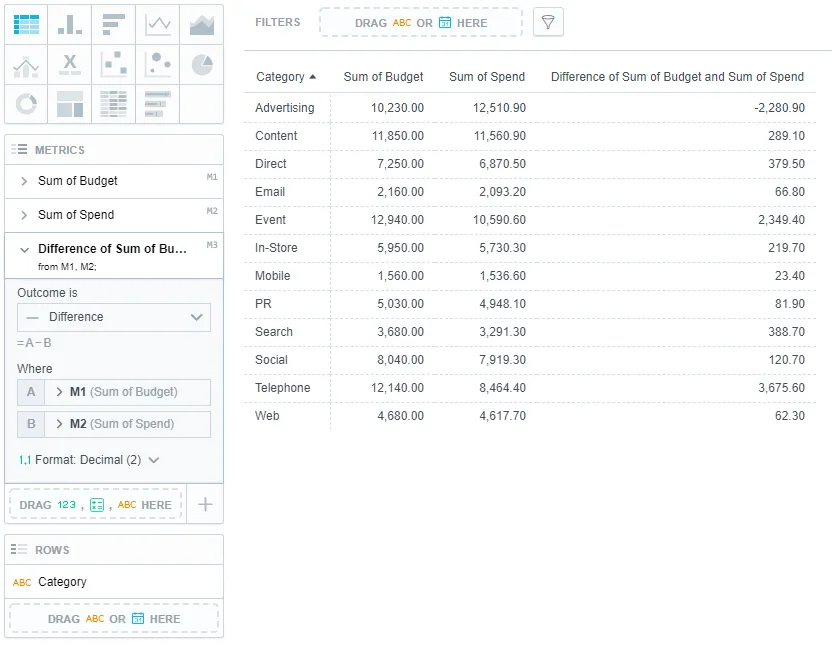Screen dimensions: 832x646
Task: Open the Outcome is Difference dropdown
Action: point(113,317)
